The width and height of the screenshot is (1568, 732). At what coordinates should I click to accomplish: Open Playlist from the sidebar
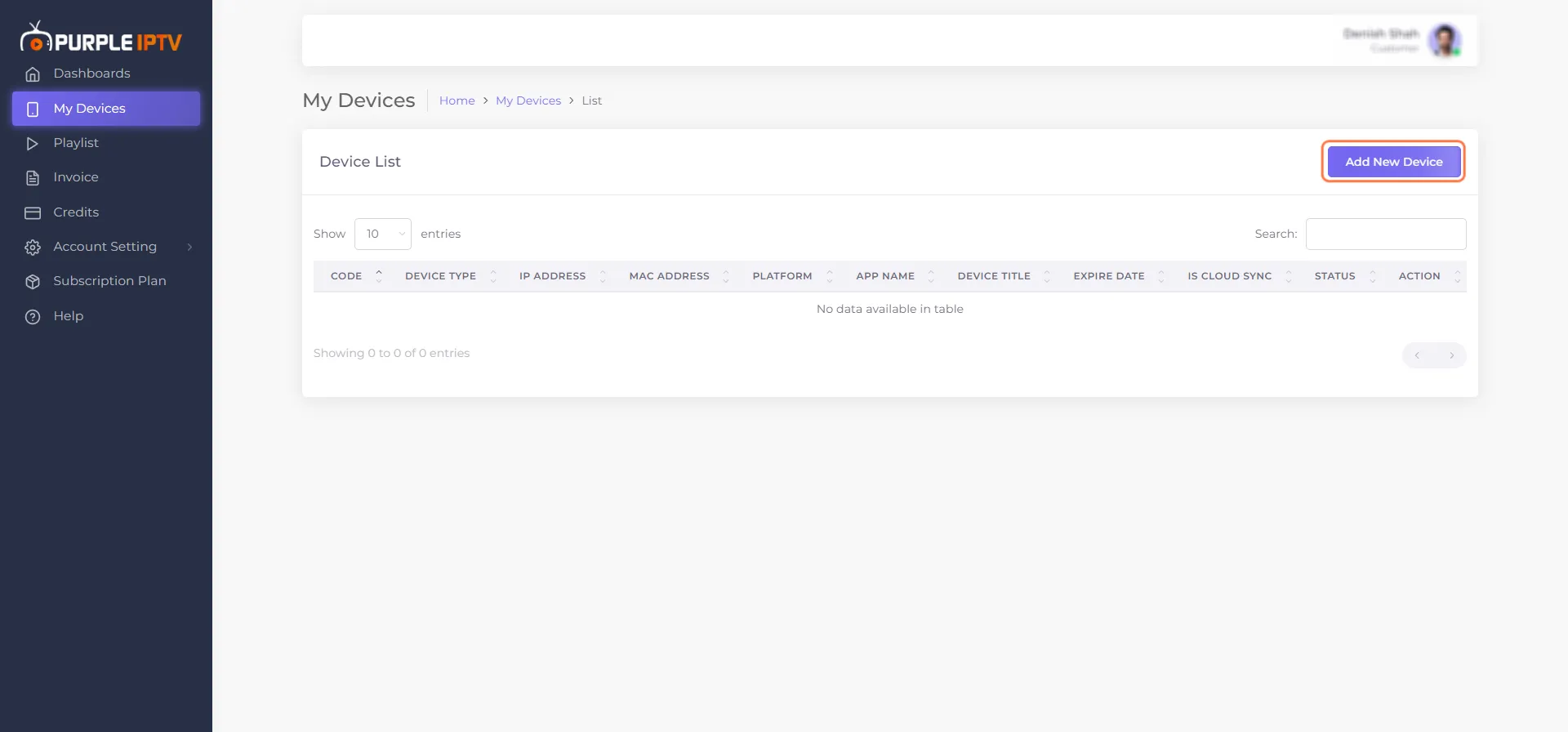click(x=106, y=143)
